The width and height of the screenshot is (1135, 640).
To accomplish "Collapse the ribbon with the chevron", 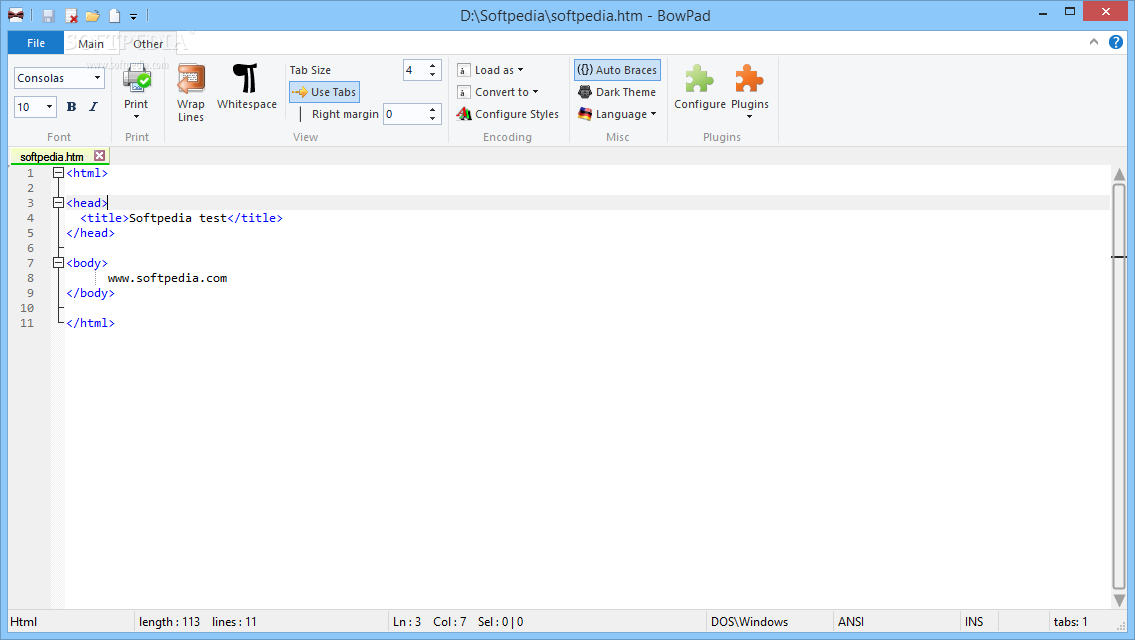I will click(x=1094, y=43).
